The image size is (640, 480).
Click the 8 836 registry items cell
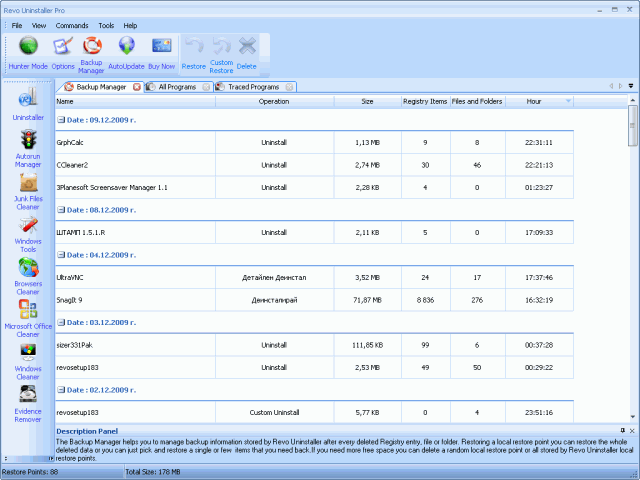[425, 300]
